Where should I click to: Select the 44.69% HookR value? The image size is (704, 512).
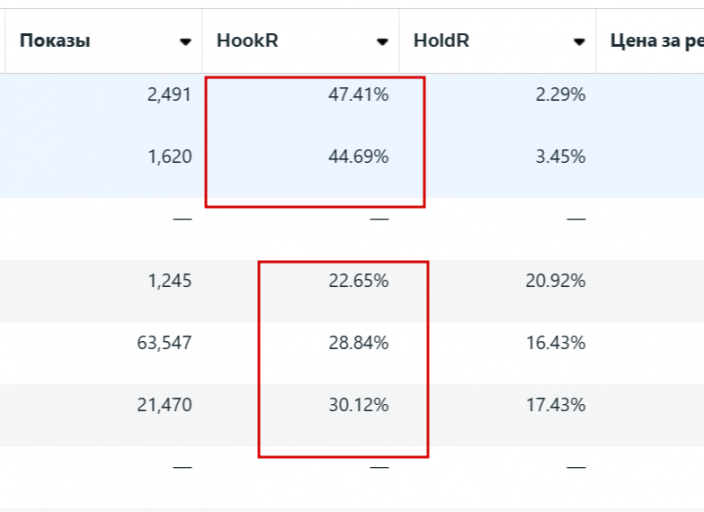pos(358,156)
